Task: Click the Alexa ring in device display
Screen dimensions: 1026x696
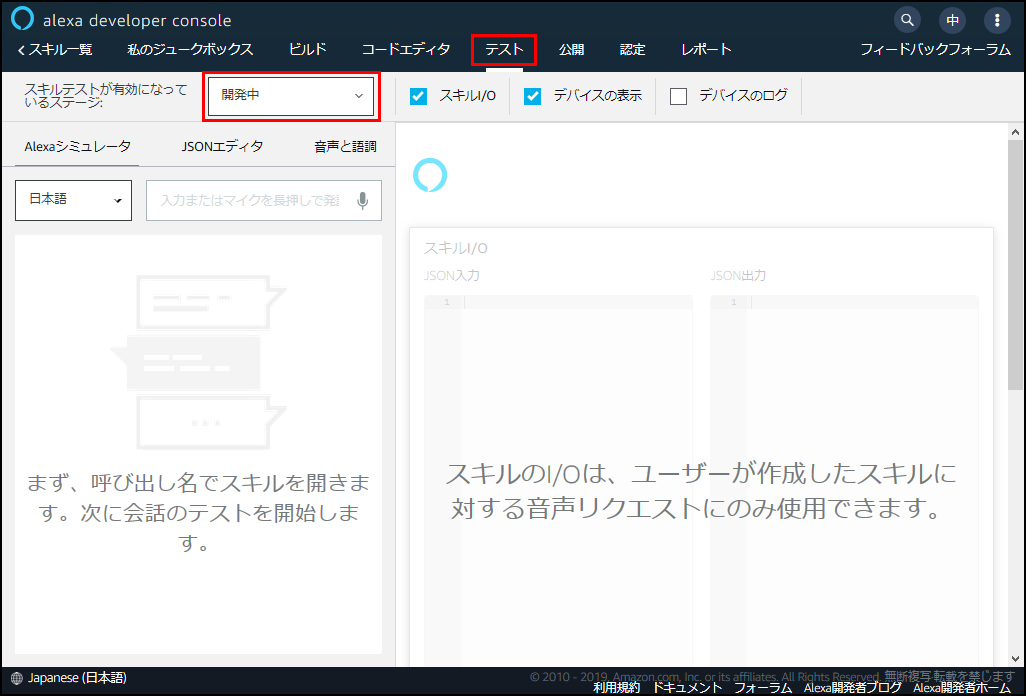Action: coord(430,175)
